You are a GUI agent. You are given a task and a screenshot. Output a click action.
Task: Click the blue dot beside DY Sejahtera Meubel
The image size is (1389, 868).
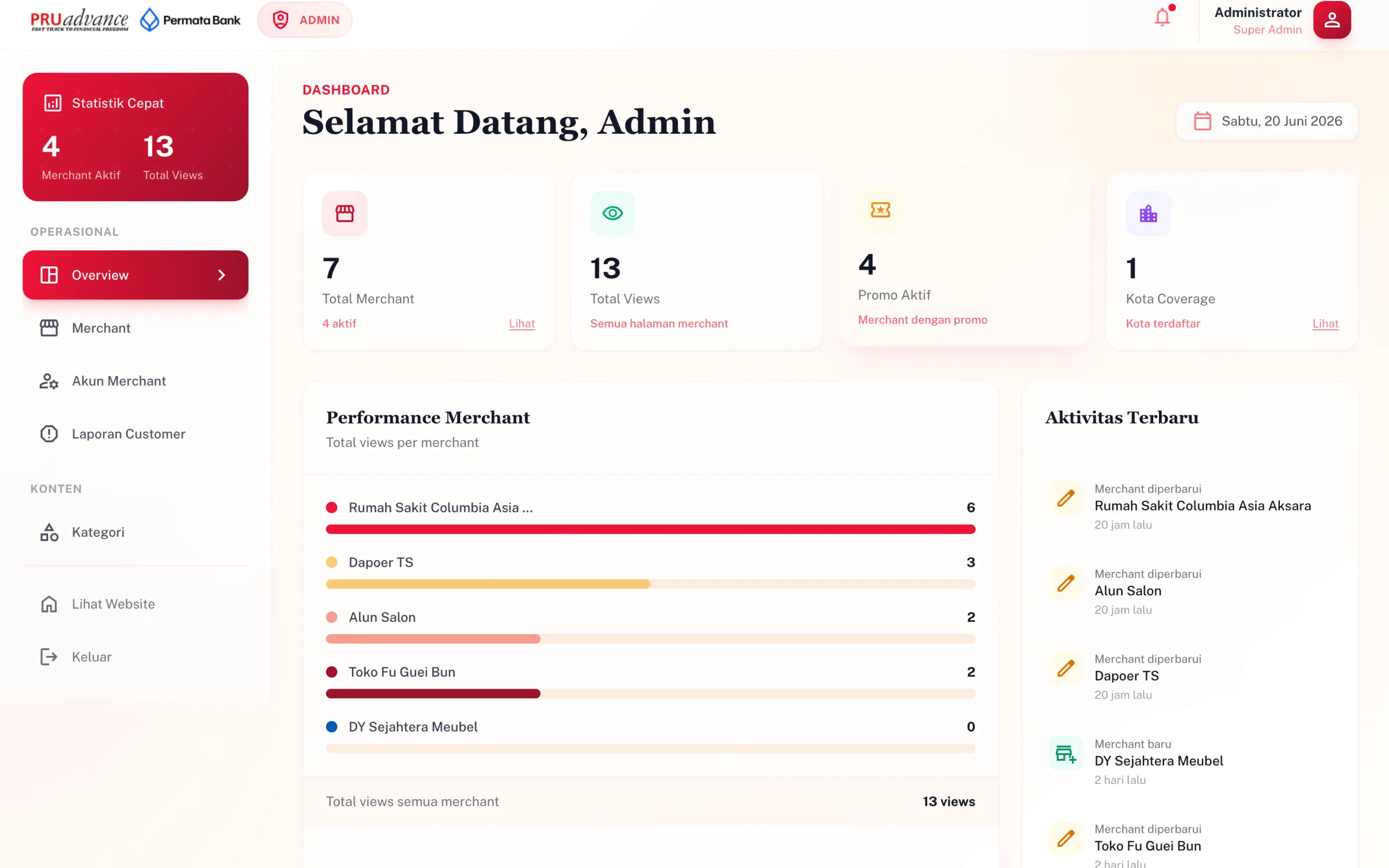[332, 727]
